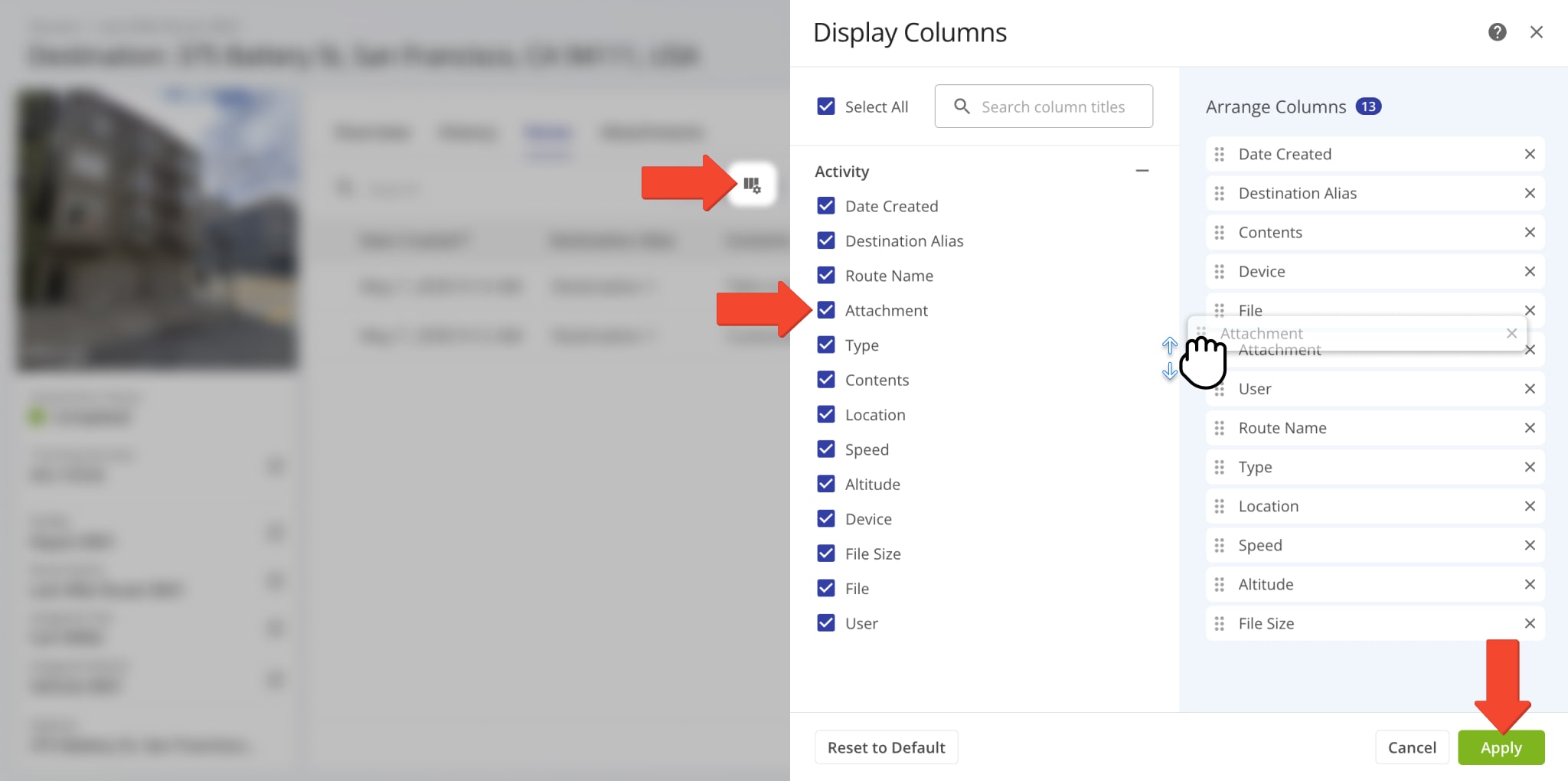The image size is (1568, 781).
Task: Remove Destination Alias from arranged columns
Action: point(1529,193)
